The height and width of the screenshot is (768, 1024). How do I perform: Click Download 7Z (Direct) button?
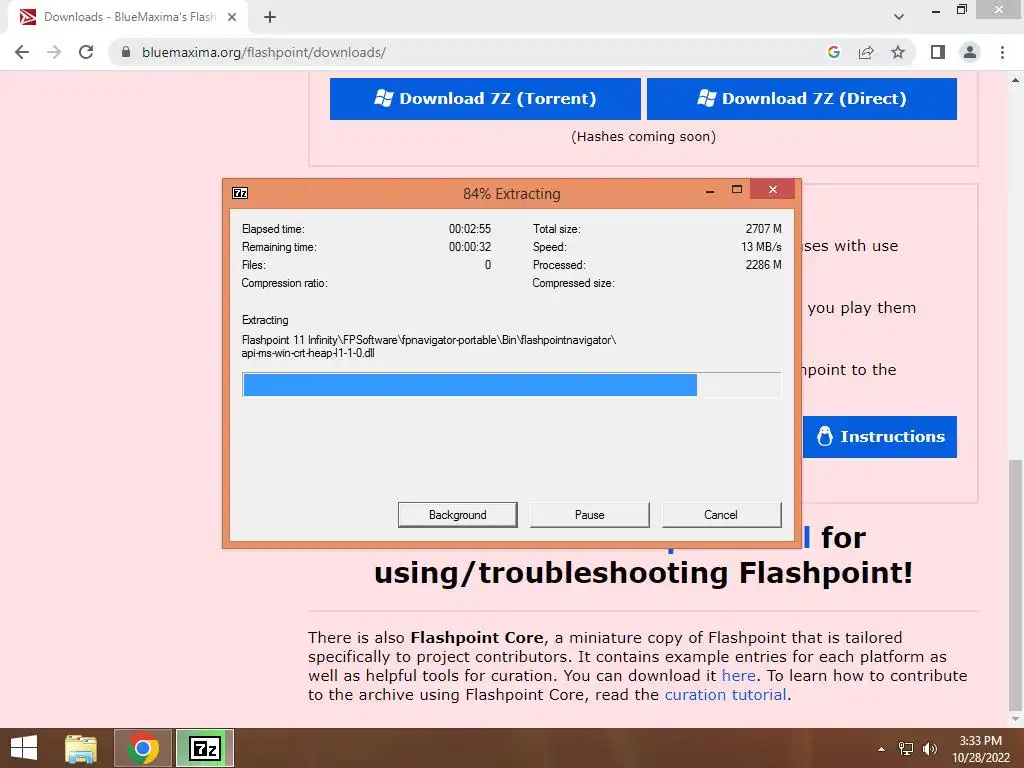click(801, 99)
